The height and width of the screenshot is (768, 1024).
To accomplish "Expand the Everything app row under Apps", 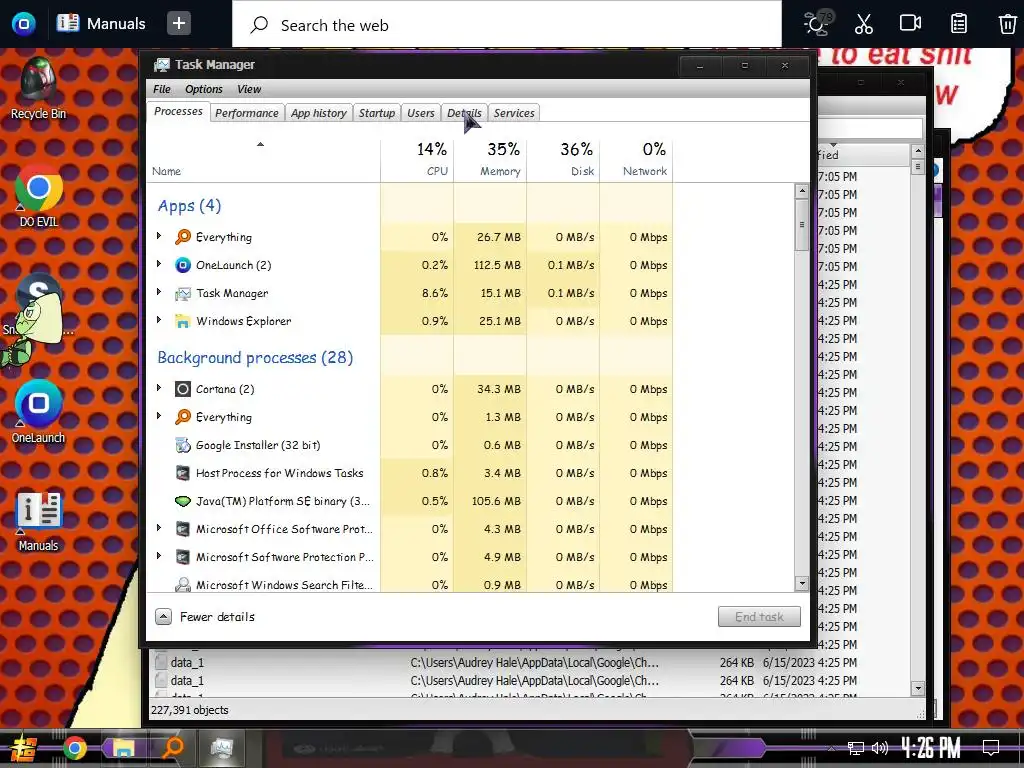I will [159, 236].
